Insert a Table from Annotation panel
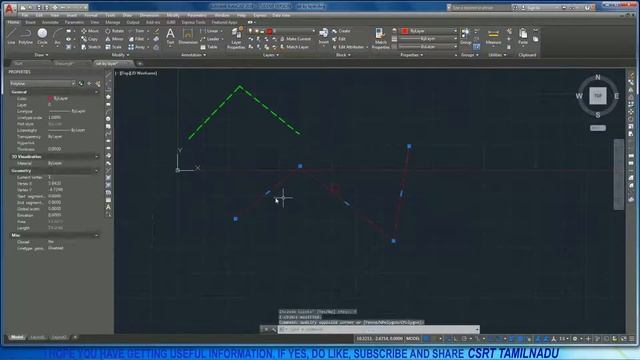Image resolution: width=640 pixels, height=360 pixels. coord(209,47)
